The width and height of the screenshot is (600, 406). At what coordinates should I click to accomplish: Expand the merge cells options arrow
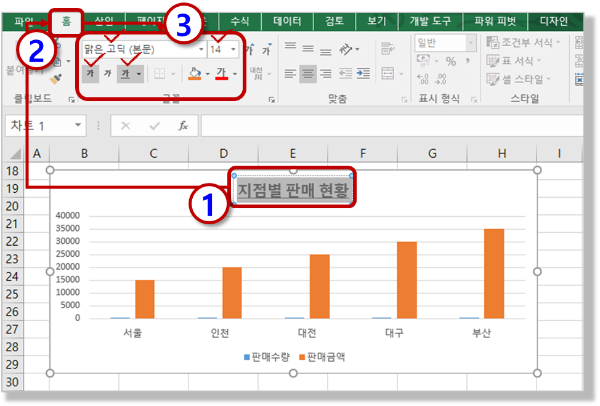tap(401, 73)
